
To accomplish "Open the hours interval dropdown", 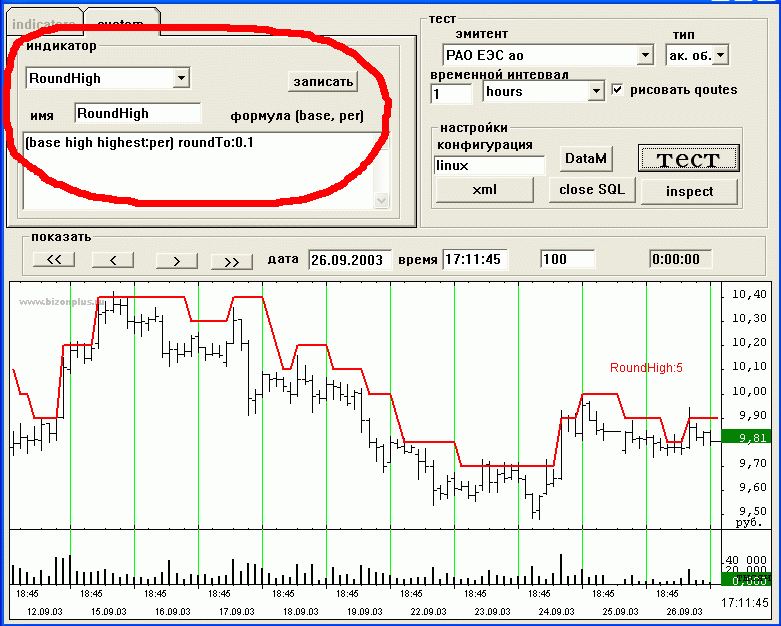I will [596, 92].
